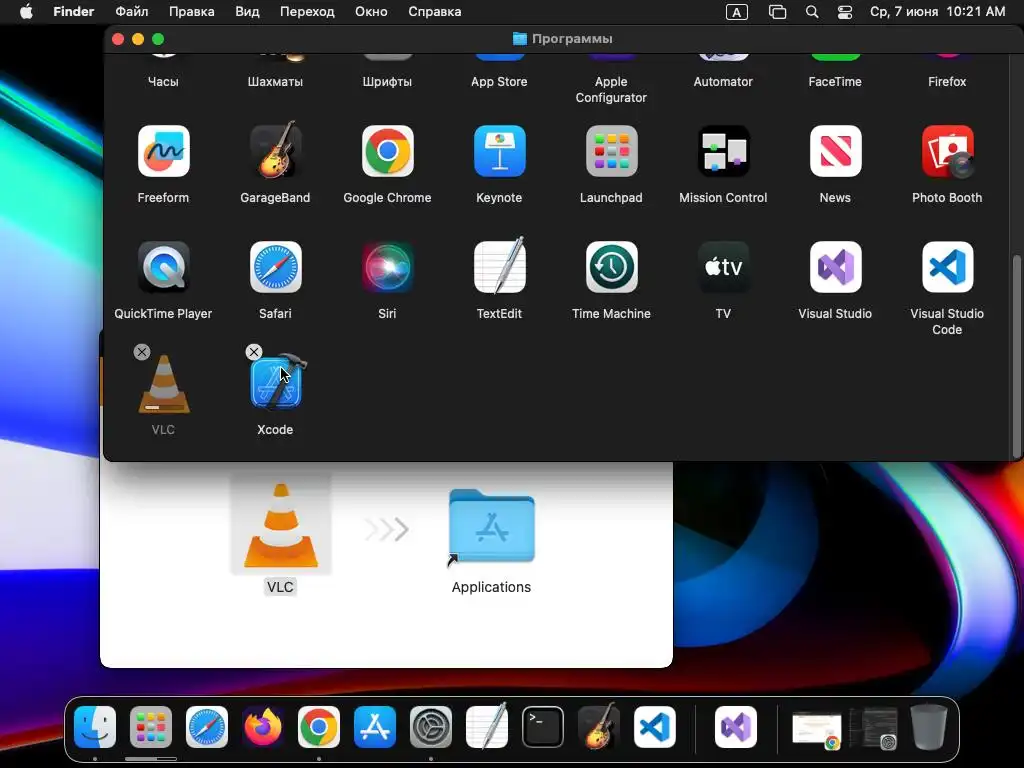The width and height of the screenshot is (1024, 768).
Task: Open GarageBand from the Dock
Action: point(599,726)
